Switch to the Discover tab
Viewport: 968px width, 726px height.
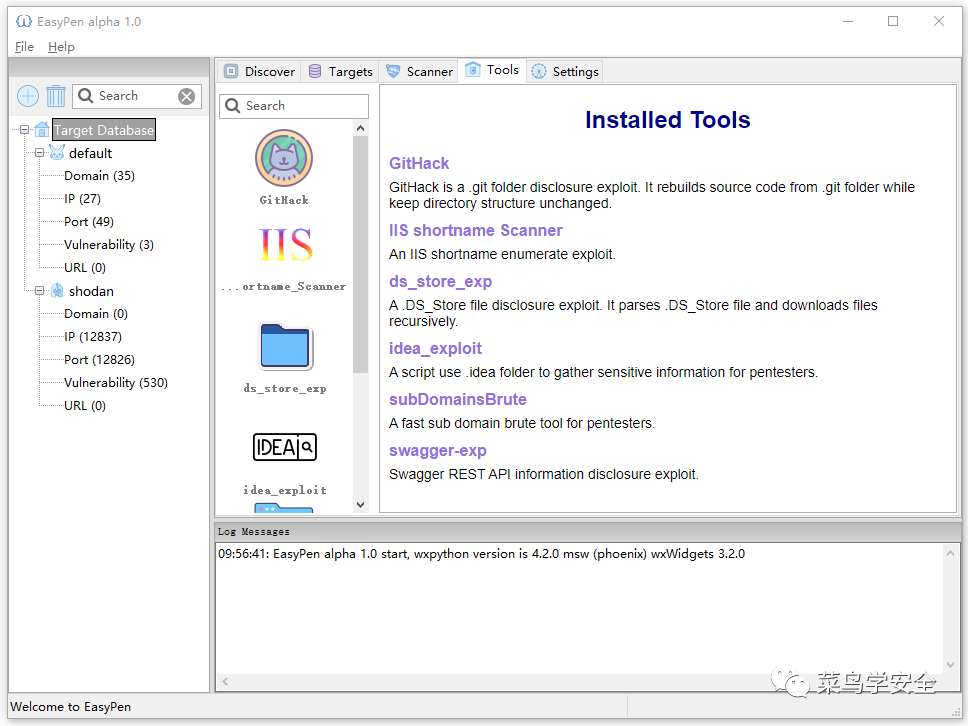pos(259,72)
